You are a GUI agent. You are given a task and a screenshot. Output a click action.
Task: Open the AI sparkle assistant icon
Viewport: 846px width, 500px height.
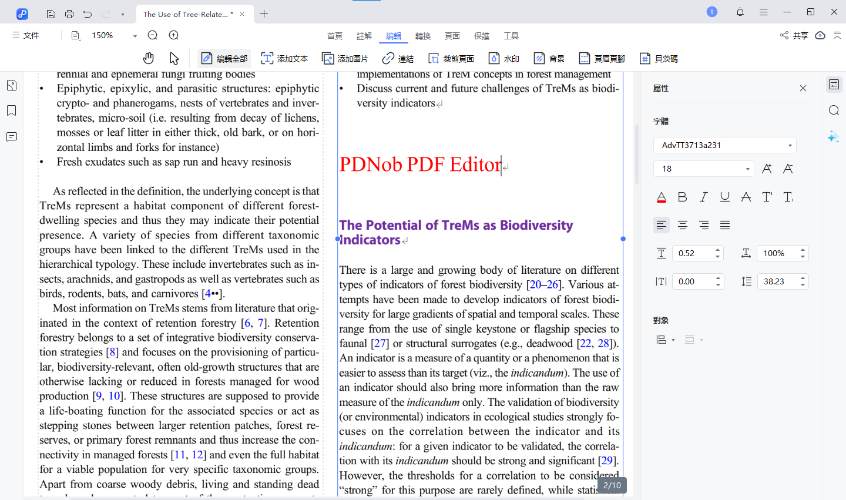(833, 136)
